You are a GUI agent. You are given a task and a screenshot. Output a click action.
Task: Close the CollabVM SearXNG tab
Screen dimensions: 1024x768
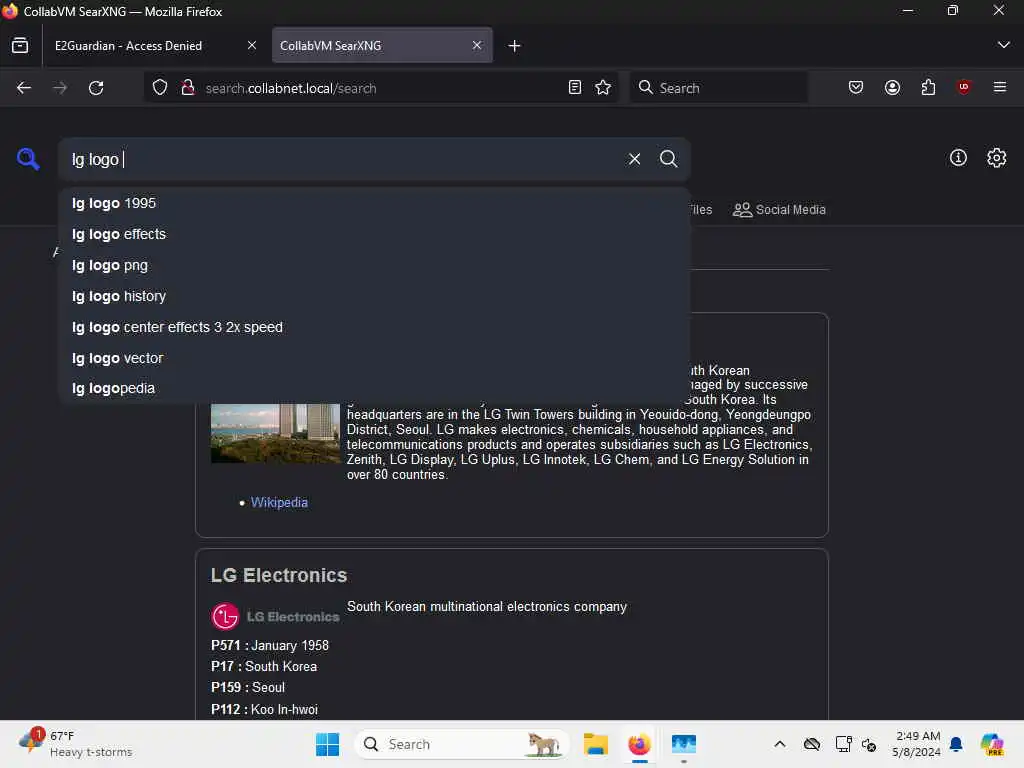tap(477, 45)
